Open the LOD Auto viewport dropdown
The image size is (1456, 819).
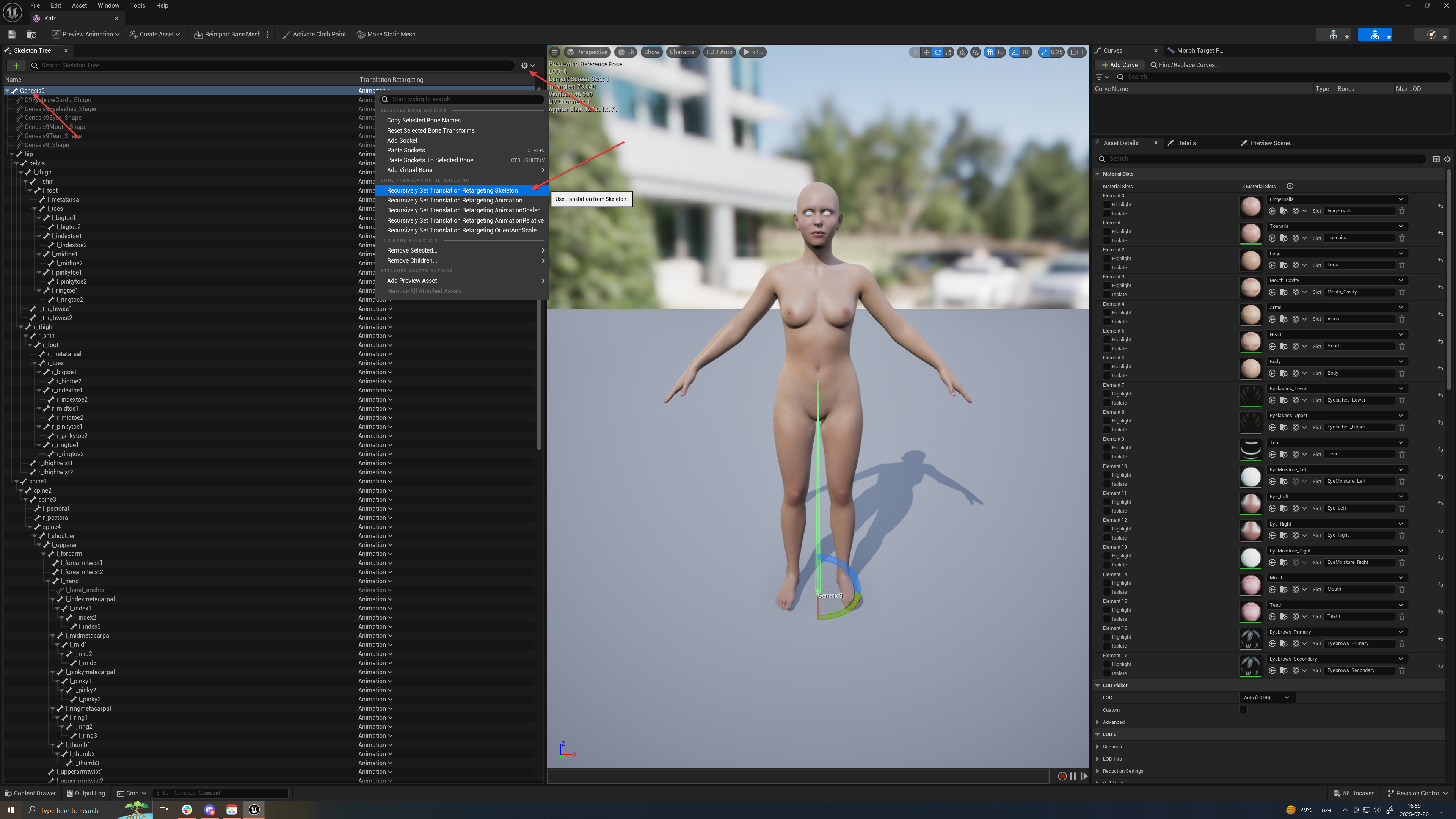719,52
